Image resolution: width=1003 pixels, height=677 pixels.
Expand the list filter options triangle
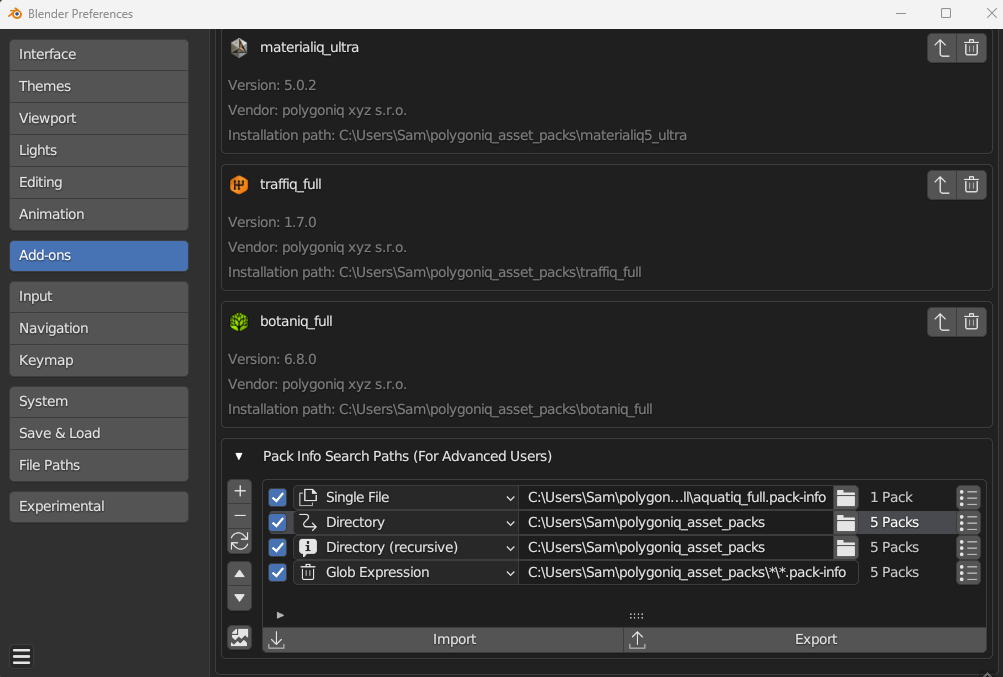[x=280, y=616]
